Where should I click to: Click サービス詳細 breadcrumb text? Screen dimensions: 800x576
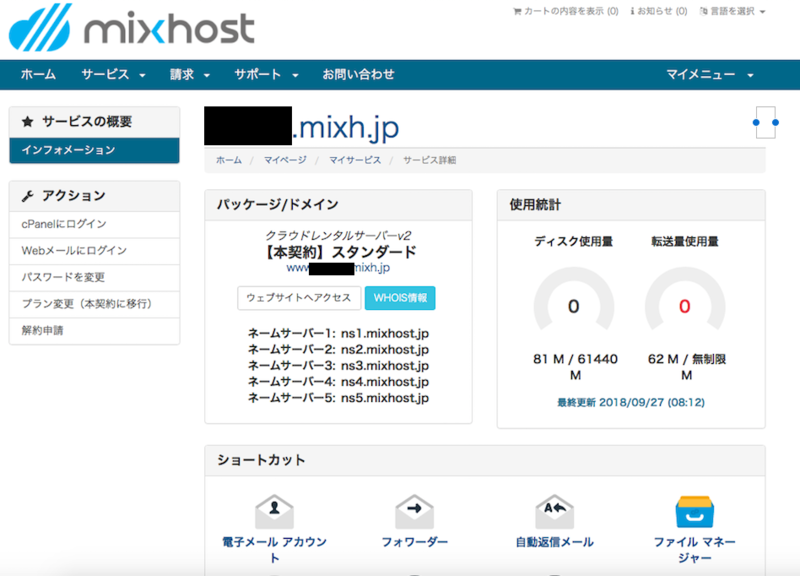coord(429,160)
